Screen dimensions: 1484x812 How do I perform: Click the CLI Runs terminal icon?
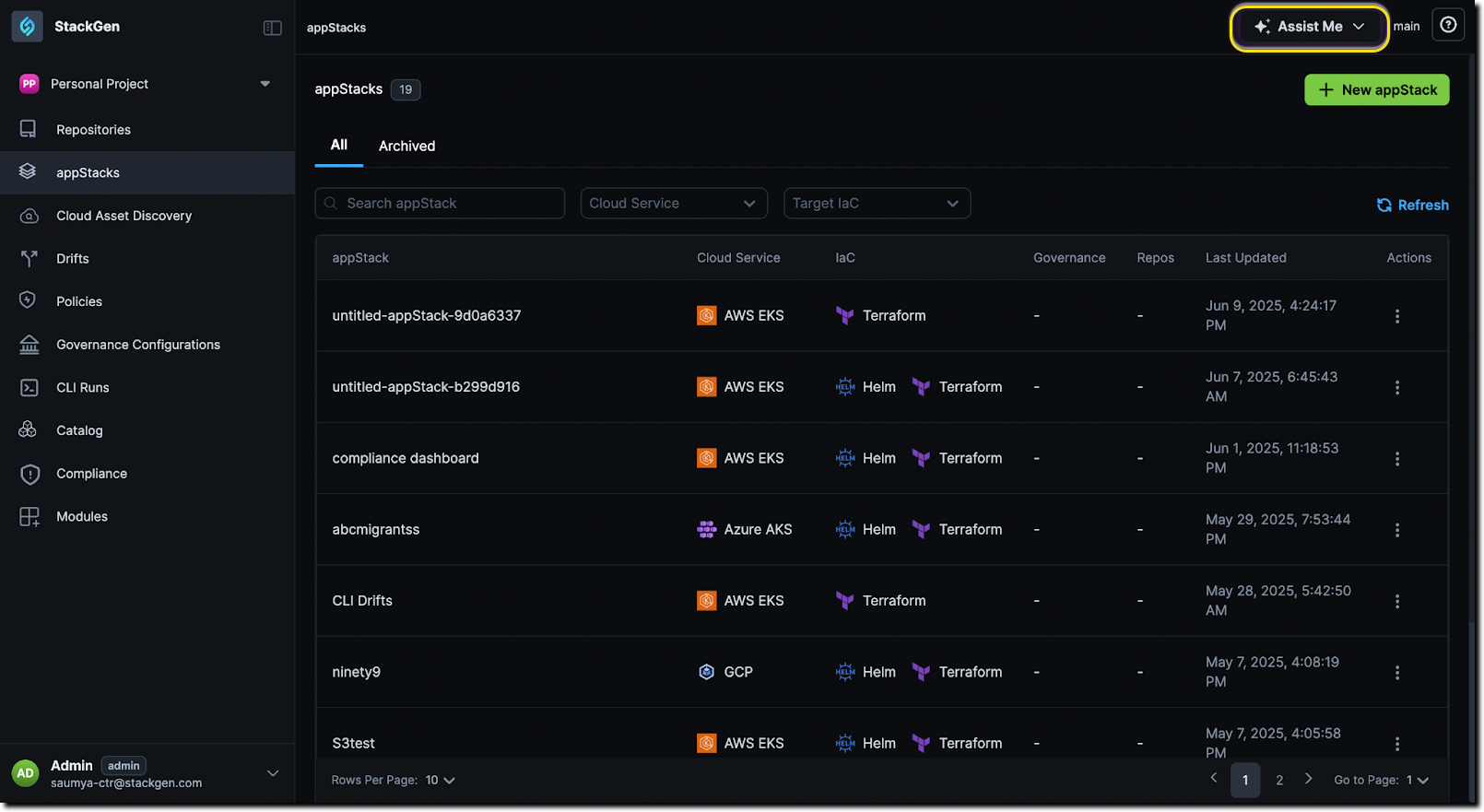[29, 388]
